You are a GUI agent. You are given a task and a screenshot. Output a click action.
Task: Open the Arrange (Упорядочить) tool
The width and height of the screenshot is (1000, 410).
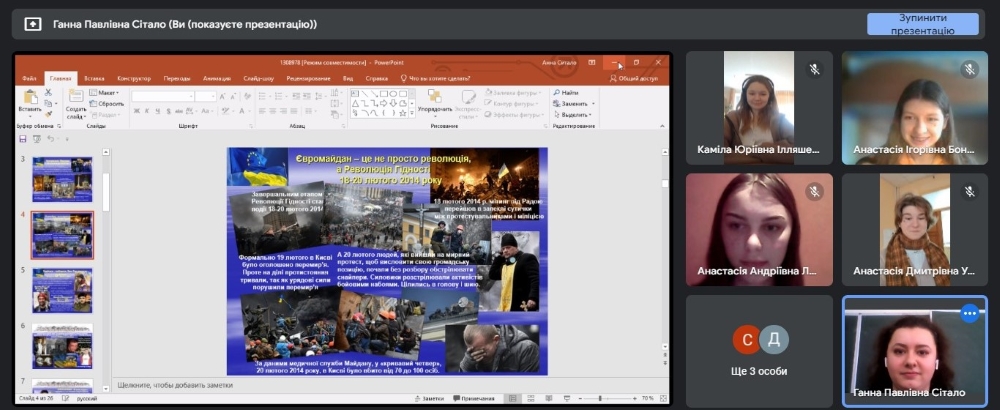(434, 98)
